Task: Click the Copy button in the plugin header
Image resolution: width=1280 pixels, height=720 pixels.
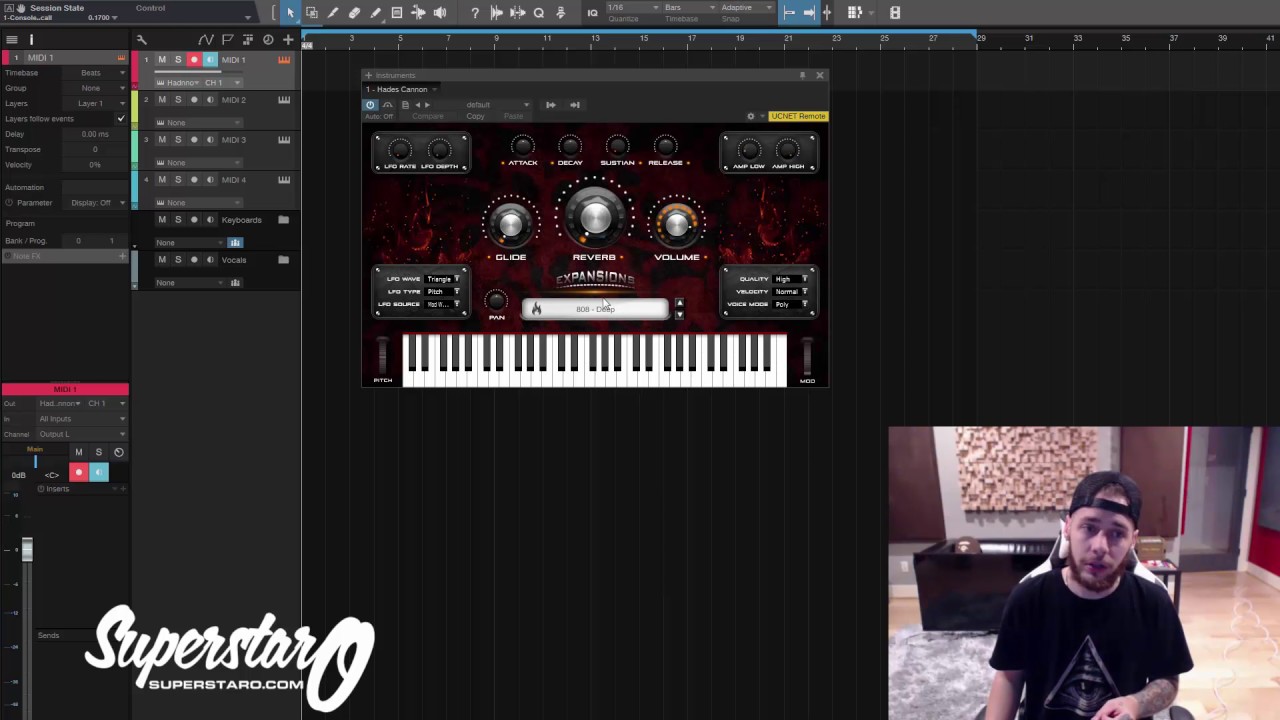Action: click(475, 117)
